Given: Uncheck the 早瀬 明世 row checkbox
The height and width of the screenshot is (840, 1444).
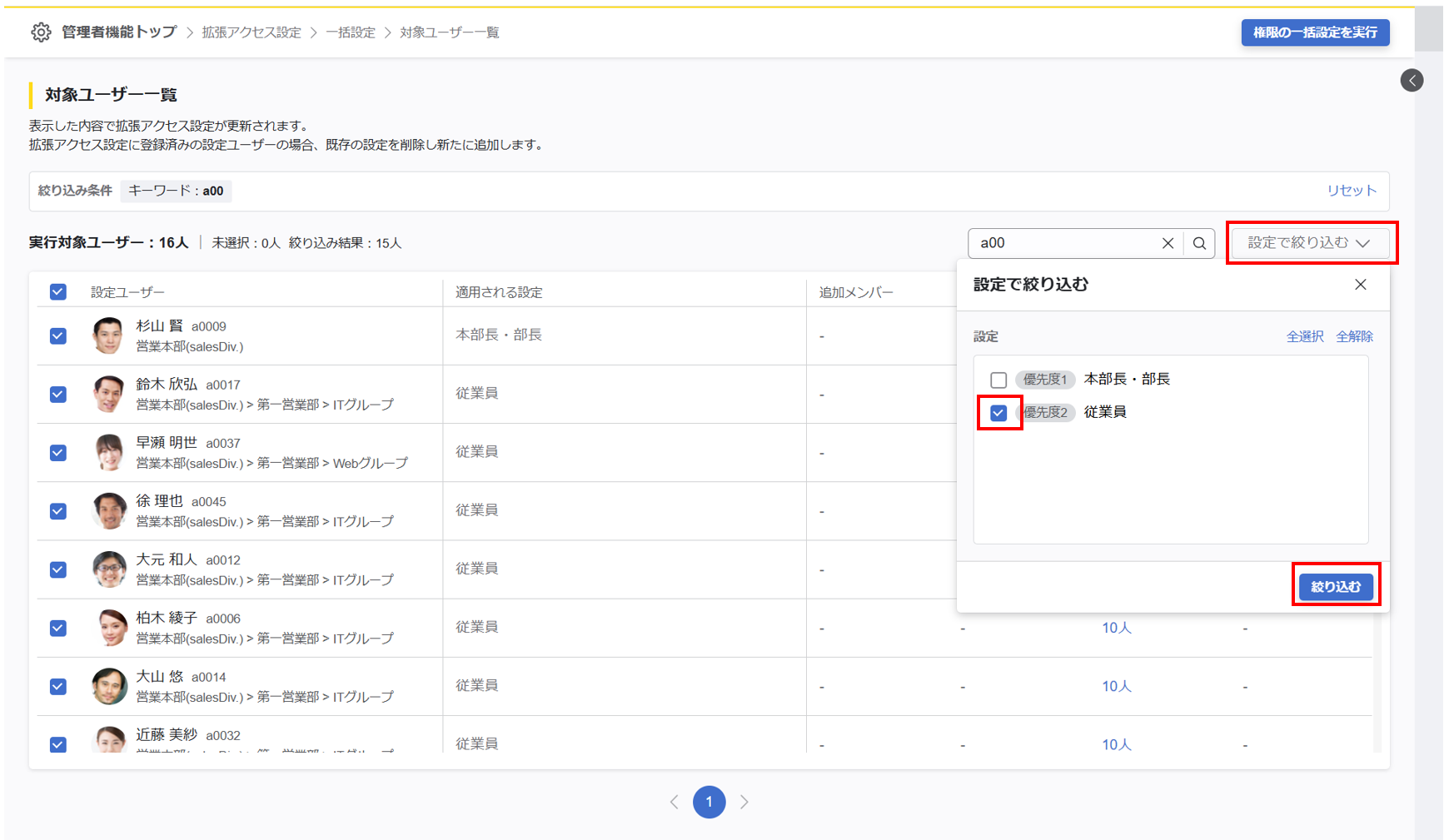Looking at the screenshot, I should [57, 453].
